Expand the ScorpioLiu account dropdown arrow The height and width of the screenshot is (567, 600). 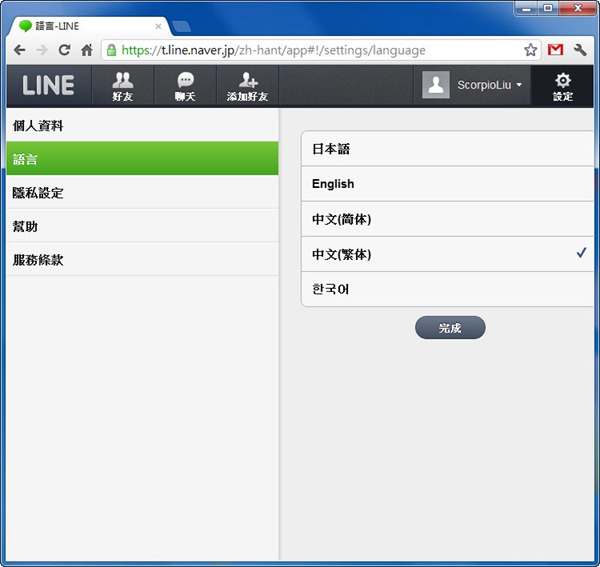pos(519,85)
